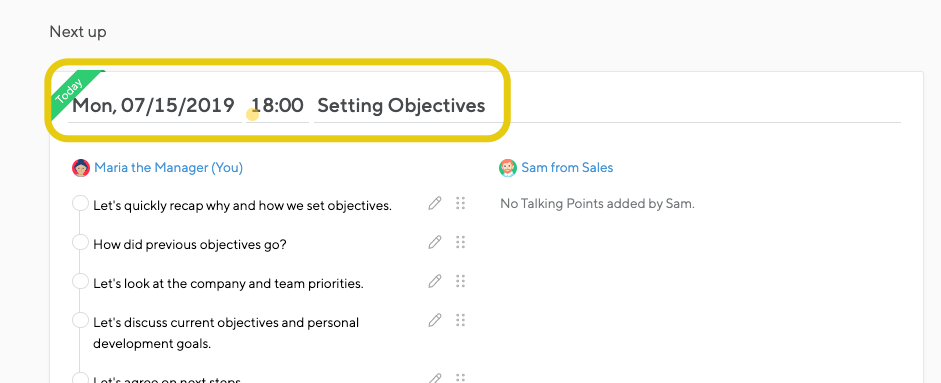Image resolution: width=941 pixels, height=383 pixels.
Task: Click Maria the Manager's avatar
Action: click(81, 168)
